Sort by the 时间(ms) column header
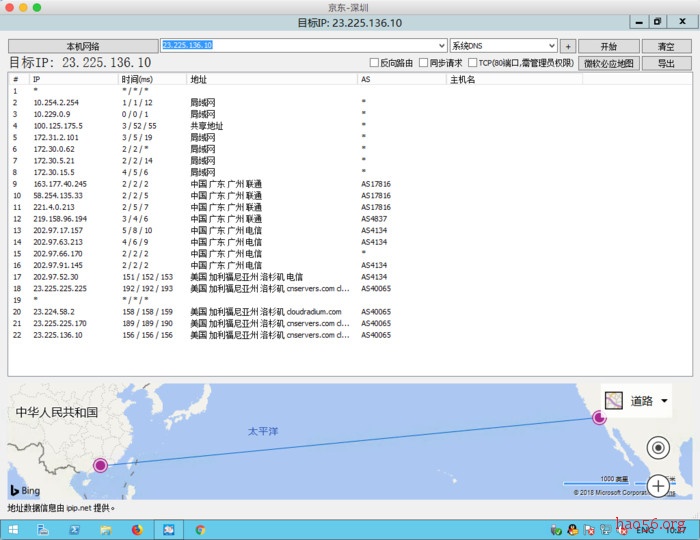Image resolution: width=700 pixels, height=540 pixels. pyautogui.click(x=152, y=79)
